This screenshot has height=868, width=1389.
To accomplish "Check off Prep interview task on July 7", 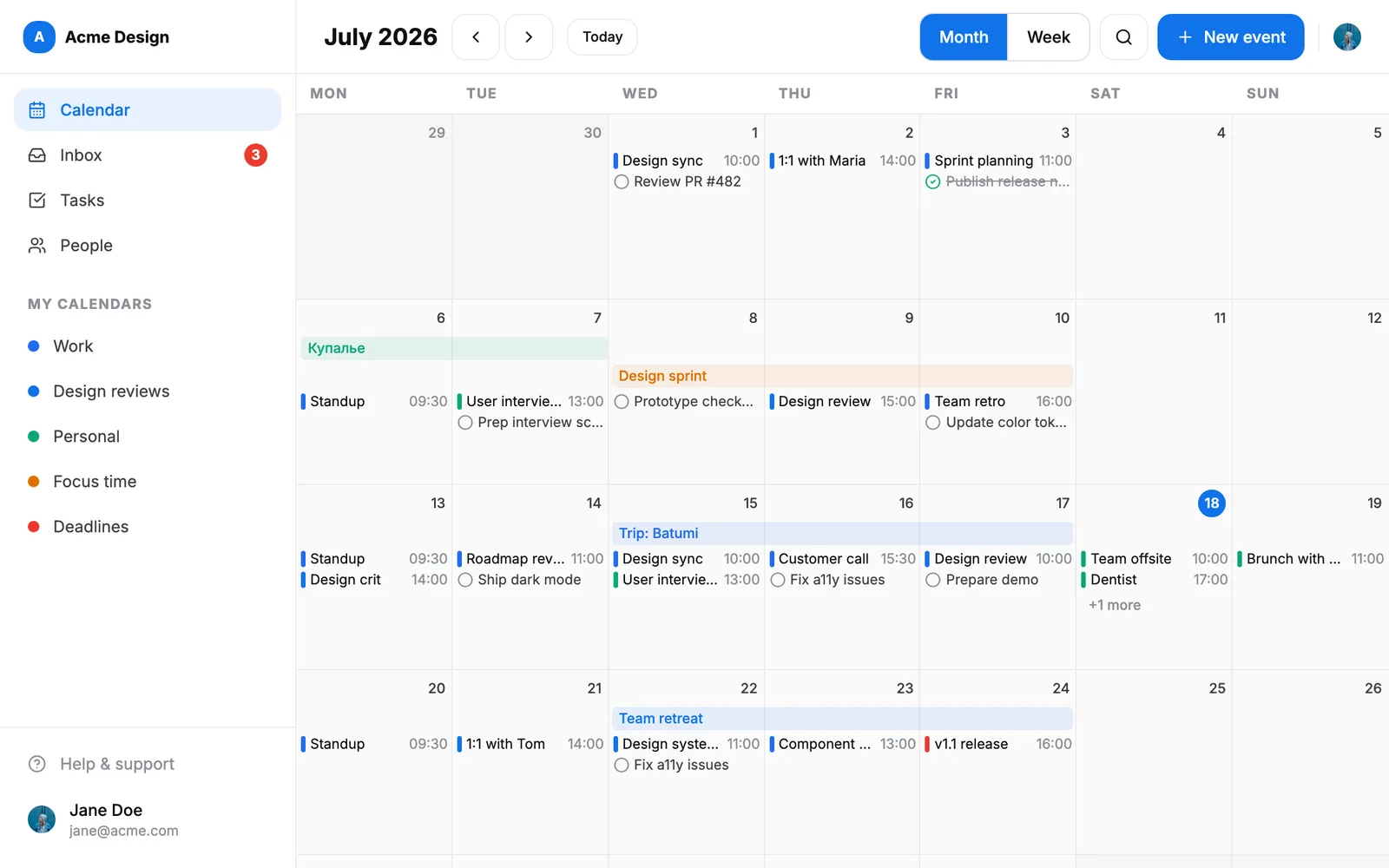I will [x=465, y=423].
